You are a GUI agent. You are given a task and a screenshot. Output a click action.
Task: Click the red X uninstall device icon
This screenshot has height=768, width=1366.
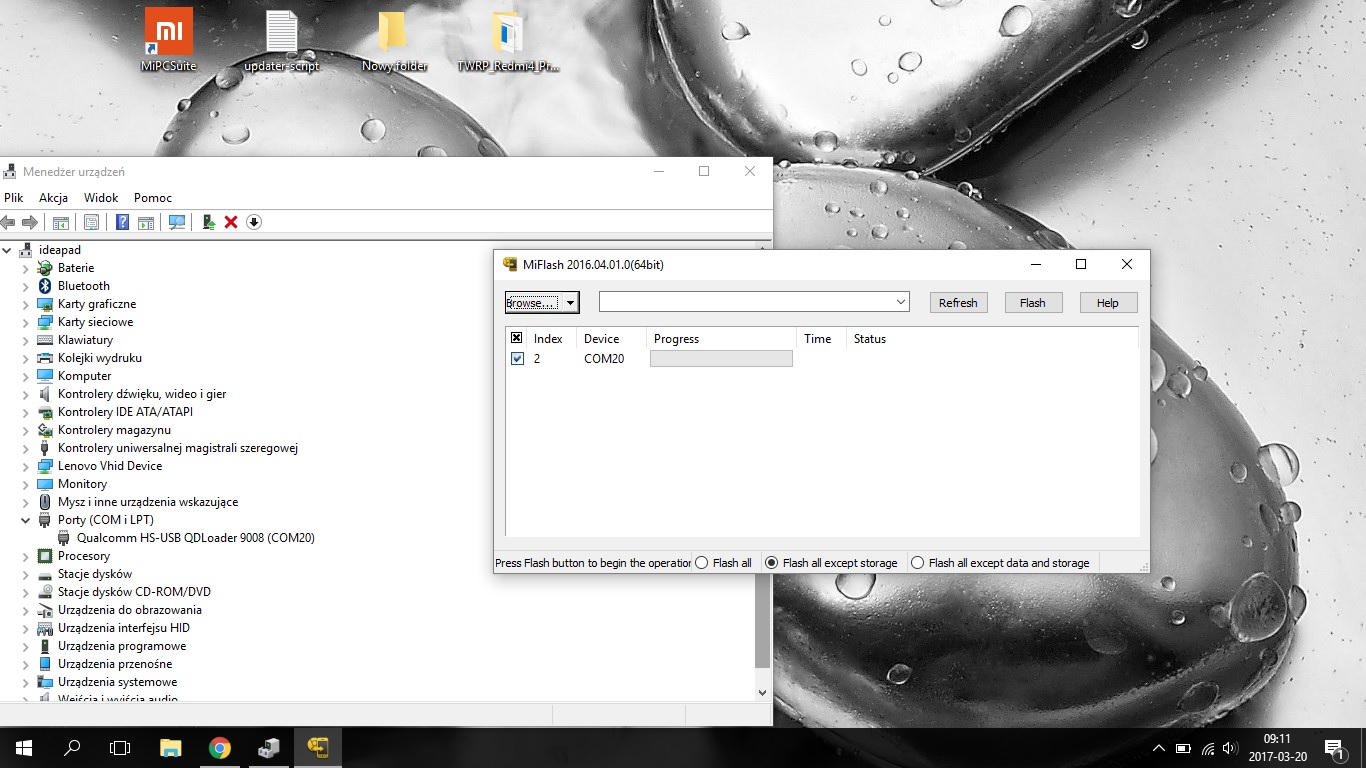click(231, 222)
